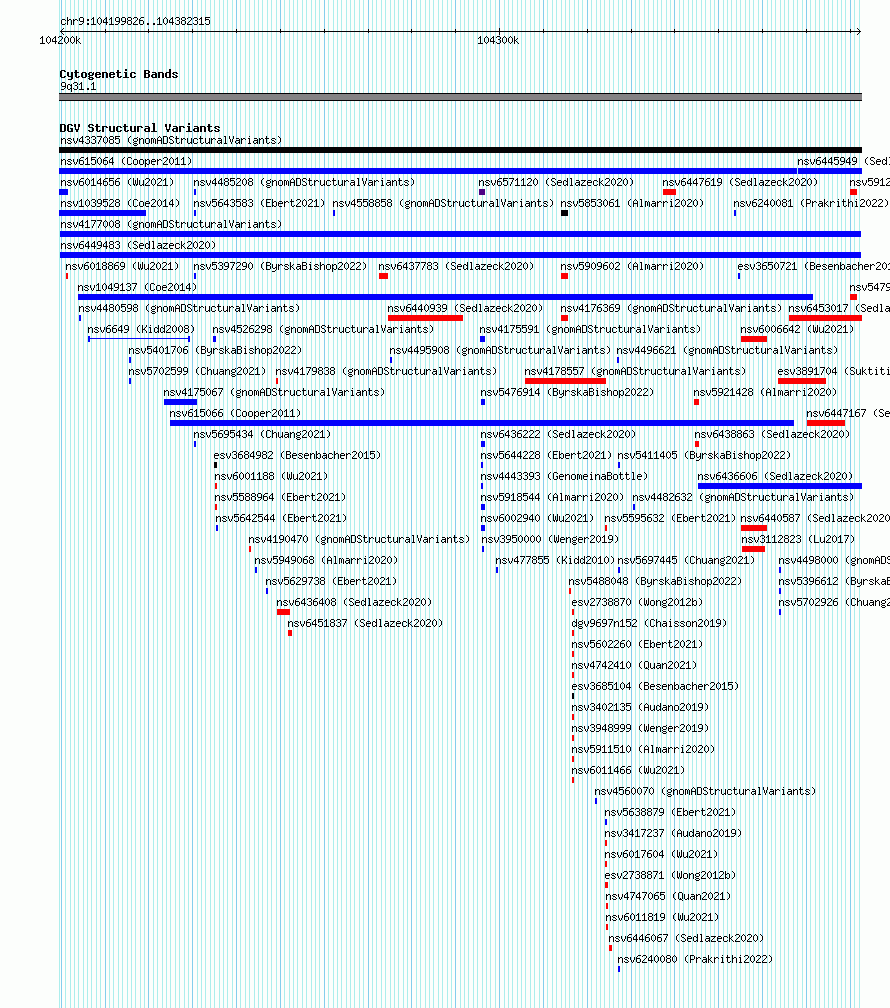Screen dimensions: 890x1008
Task: Click the red bar under nsv6440939
Action: pos(425,318)
